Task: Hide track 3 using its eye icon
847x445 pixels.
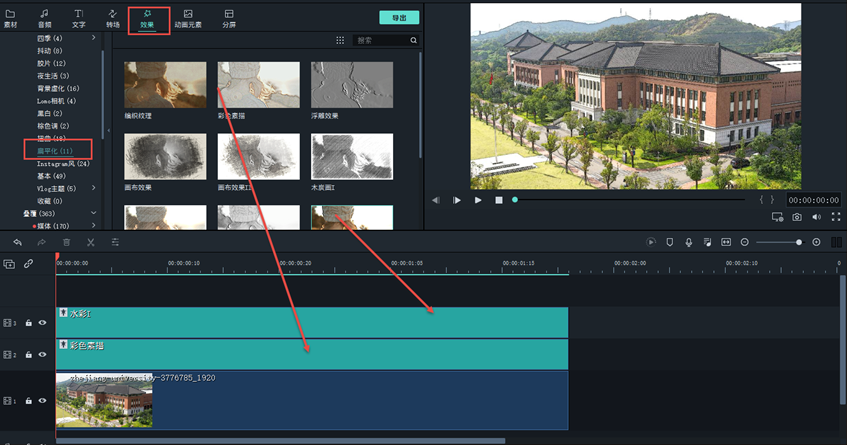Action: [x=42, y=323]
